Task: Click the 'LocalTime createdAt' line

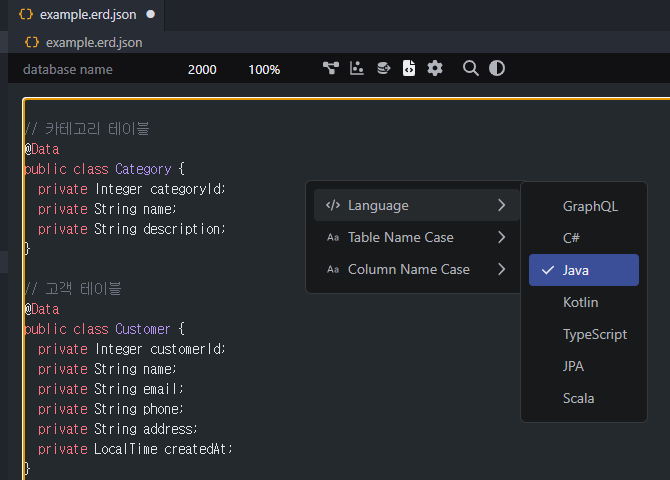Action: coord(135,449)
